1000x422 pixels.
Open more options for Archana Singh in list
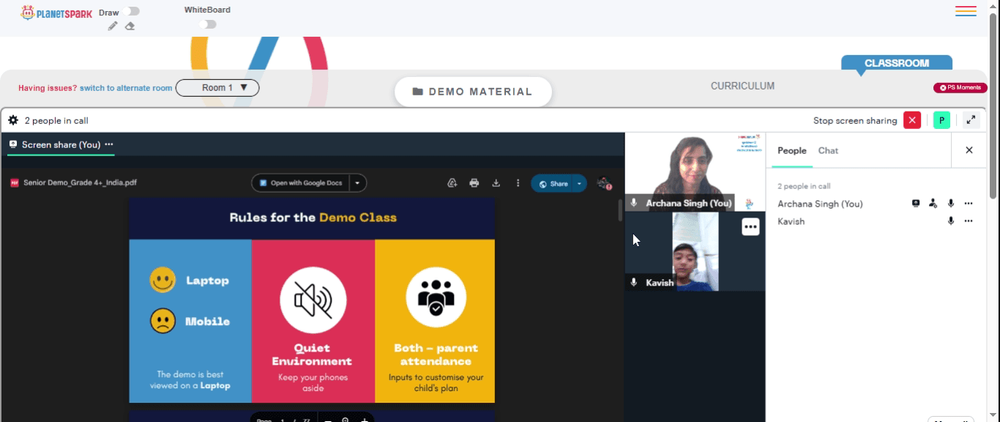(968, 203)
